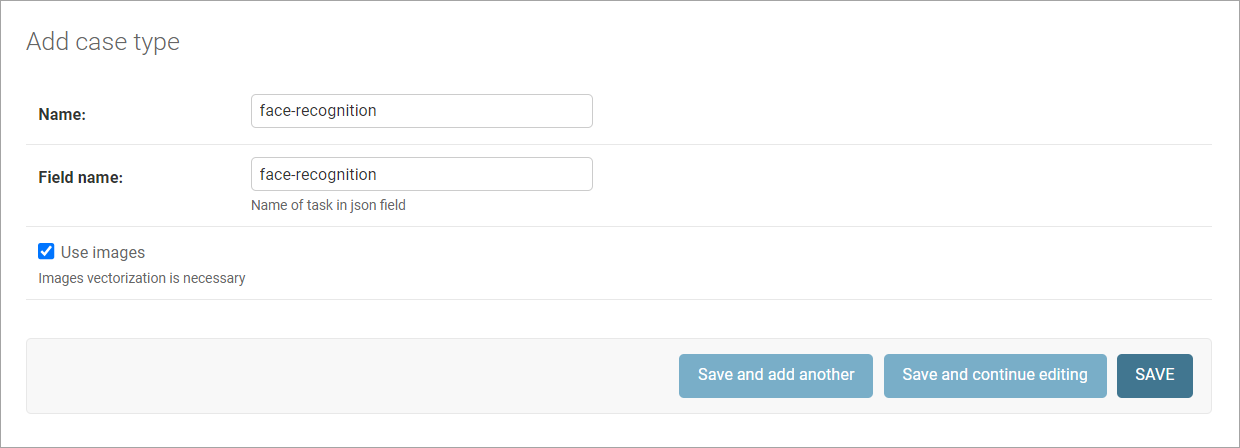
Task: Hit "Save and continue editing" in the submit row
Action: [x=994, y=375]
